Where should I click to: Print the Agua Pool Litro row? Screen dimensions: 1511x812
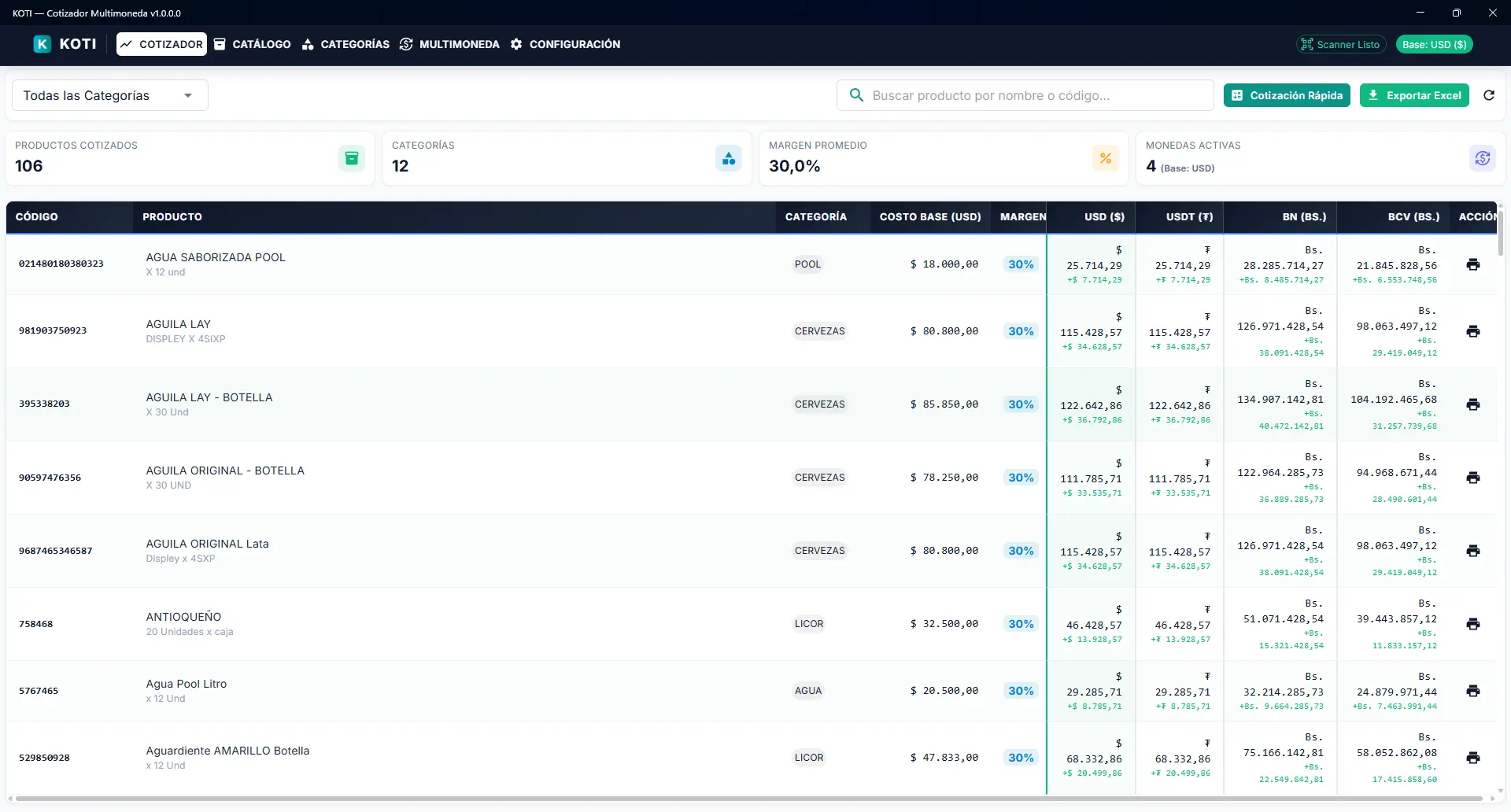coord(1473,691)
